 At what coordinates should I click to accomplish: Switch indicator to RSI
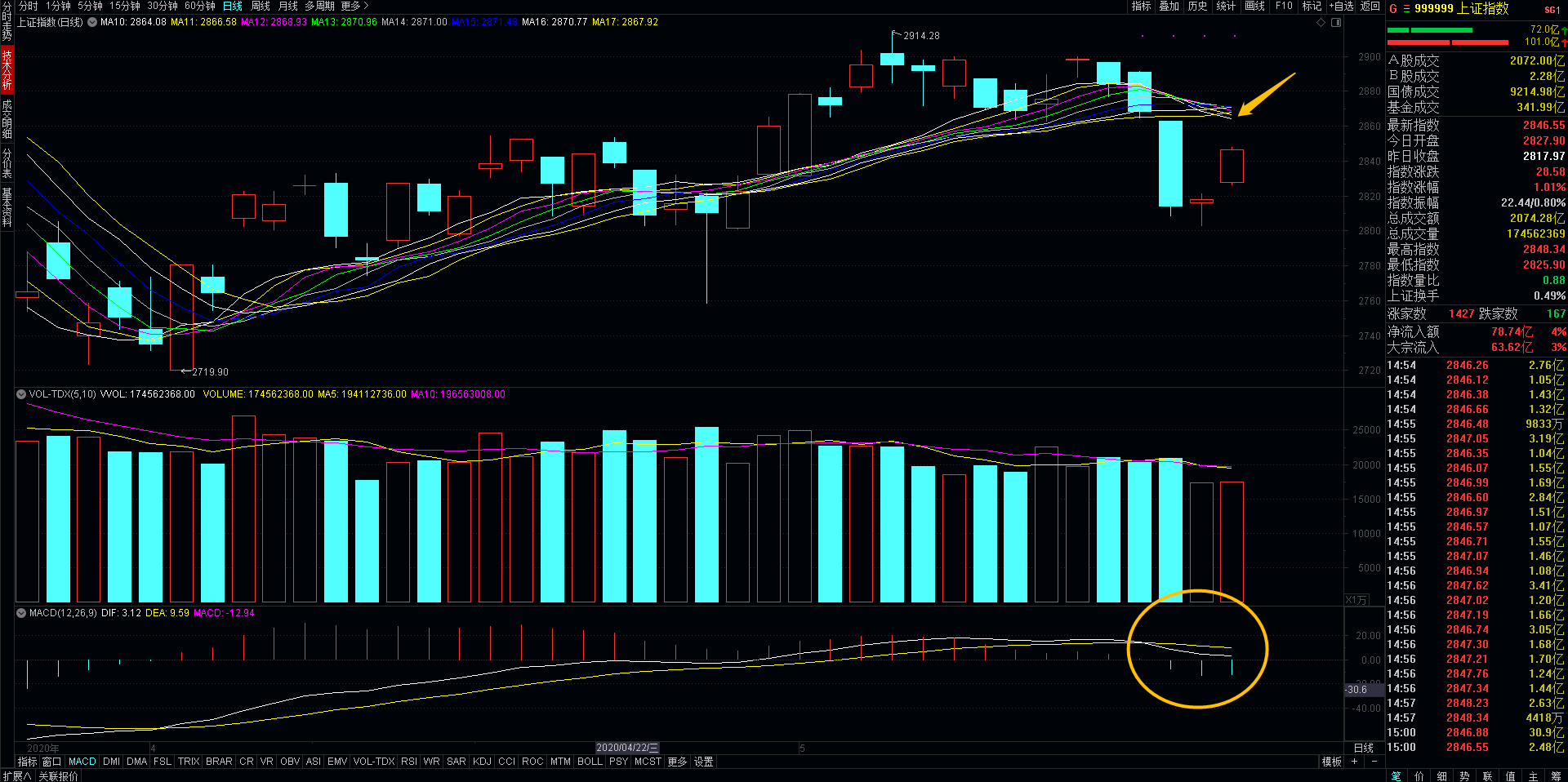(x=408, y=762)
